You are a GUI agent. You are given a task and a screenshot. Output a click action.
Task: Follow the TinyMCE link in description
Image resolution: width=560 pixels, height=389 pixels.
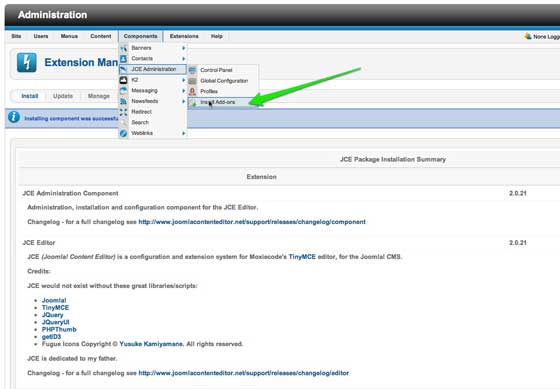point(302,257)
